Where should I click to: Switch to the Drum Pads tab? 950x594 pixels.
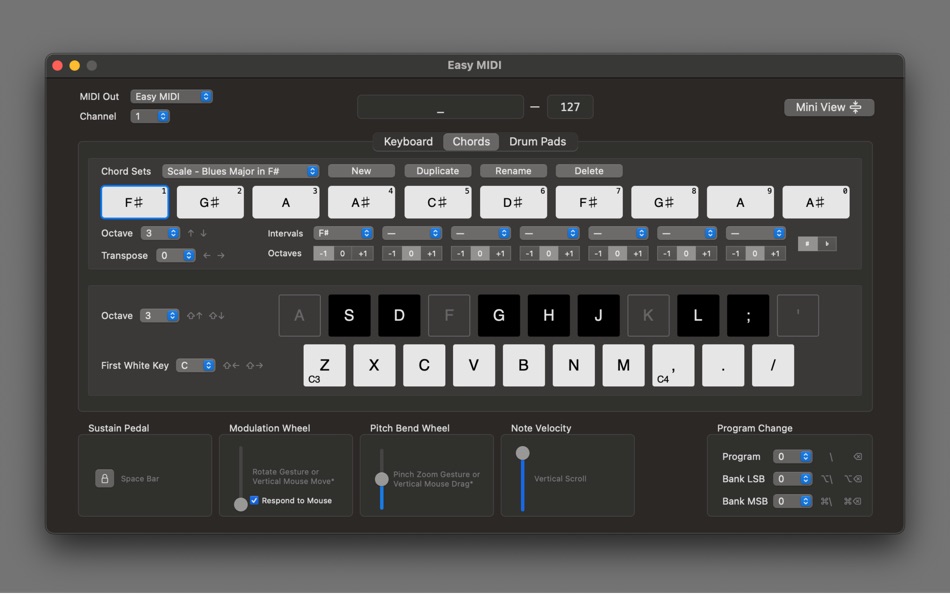(x=537, y=141)
